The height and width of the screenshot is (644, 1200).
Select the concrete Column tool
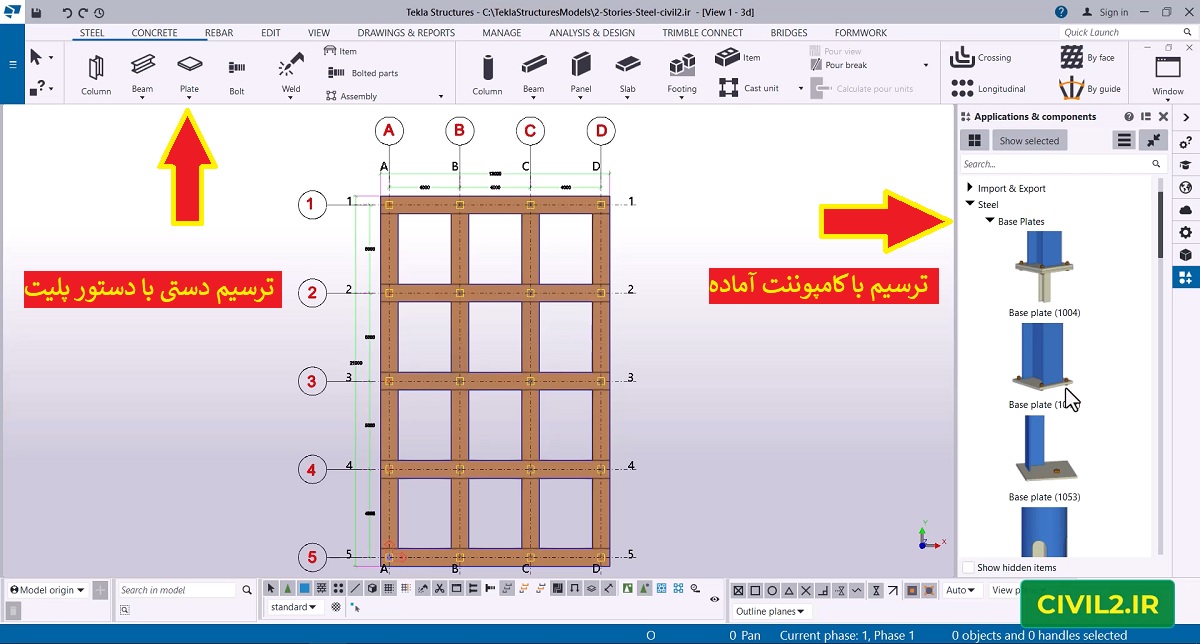pyautogui.click(x=487, y=74)
